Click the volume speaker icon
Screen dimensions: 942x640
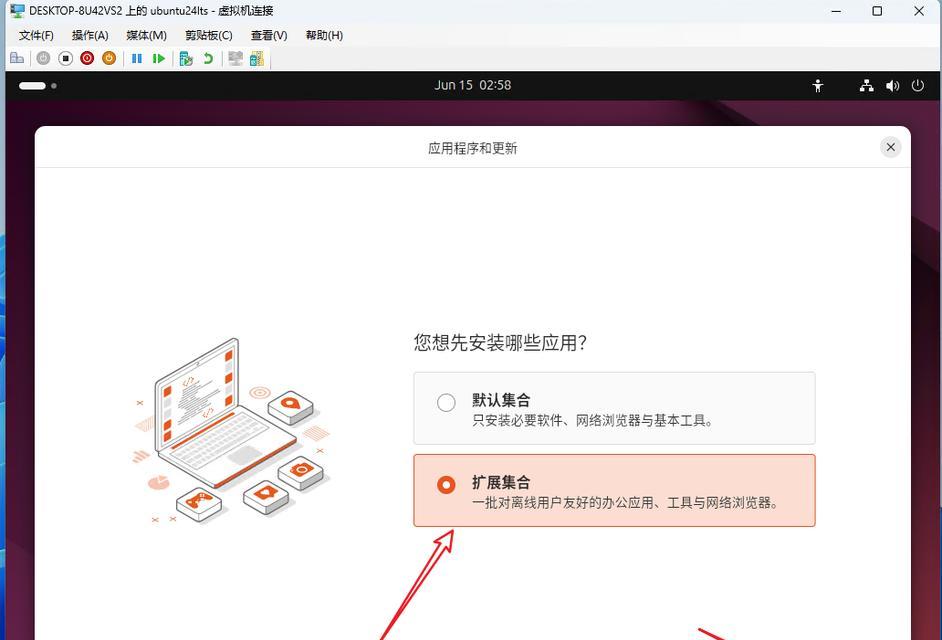pos(892,85)
